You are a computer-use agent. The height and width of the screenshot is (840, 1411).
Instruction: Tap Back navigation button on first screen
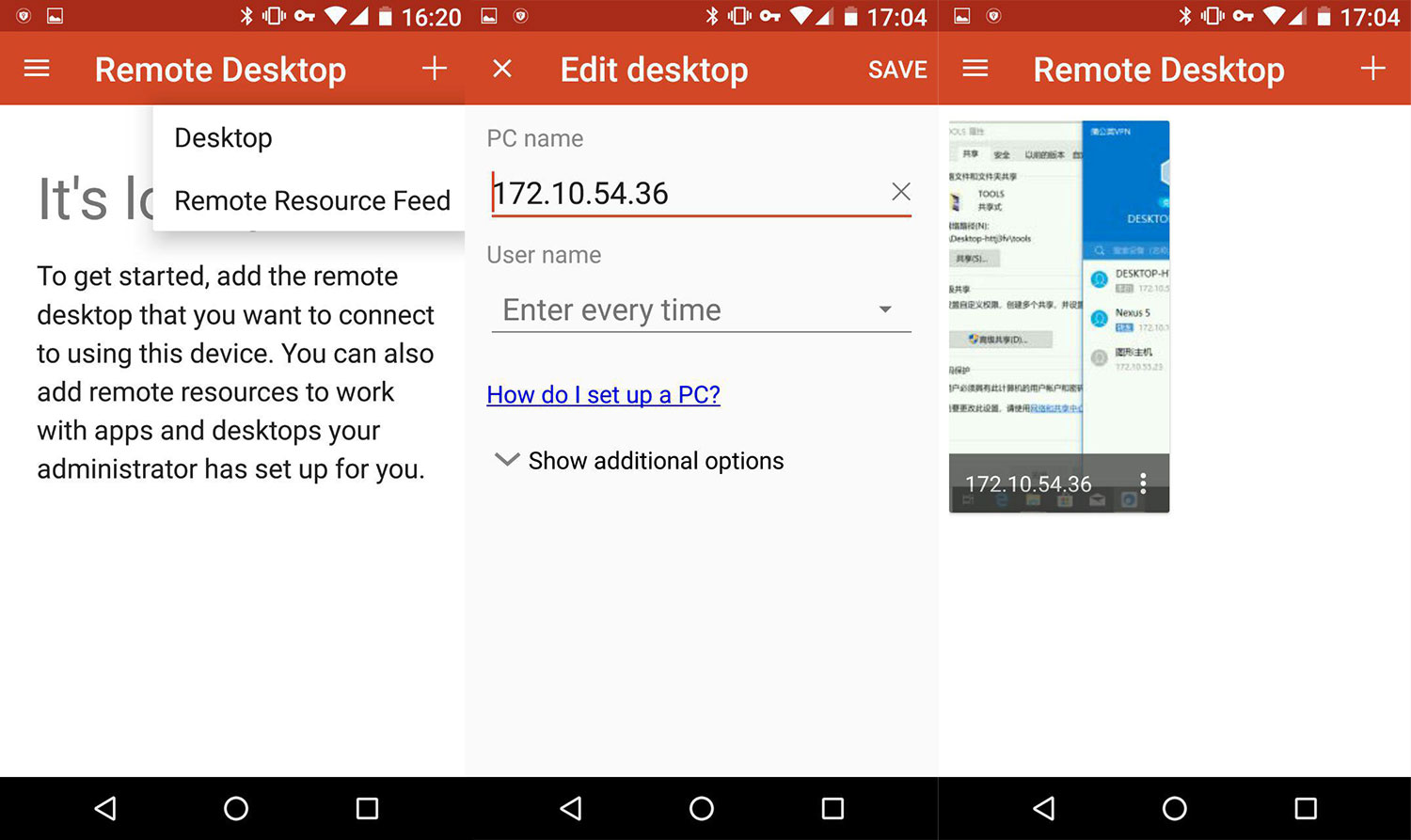click(x=105, y=808)
